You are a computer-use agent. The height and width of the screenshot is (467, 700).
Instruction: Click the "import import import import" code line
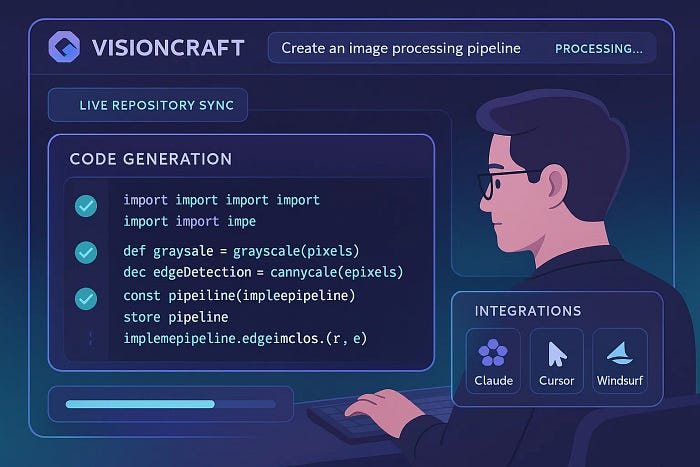point(221,200)
